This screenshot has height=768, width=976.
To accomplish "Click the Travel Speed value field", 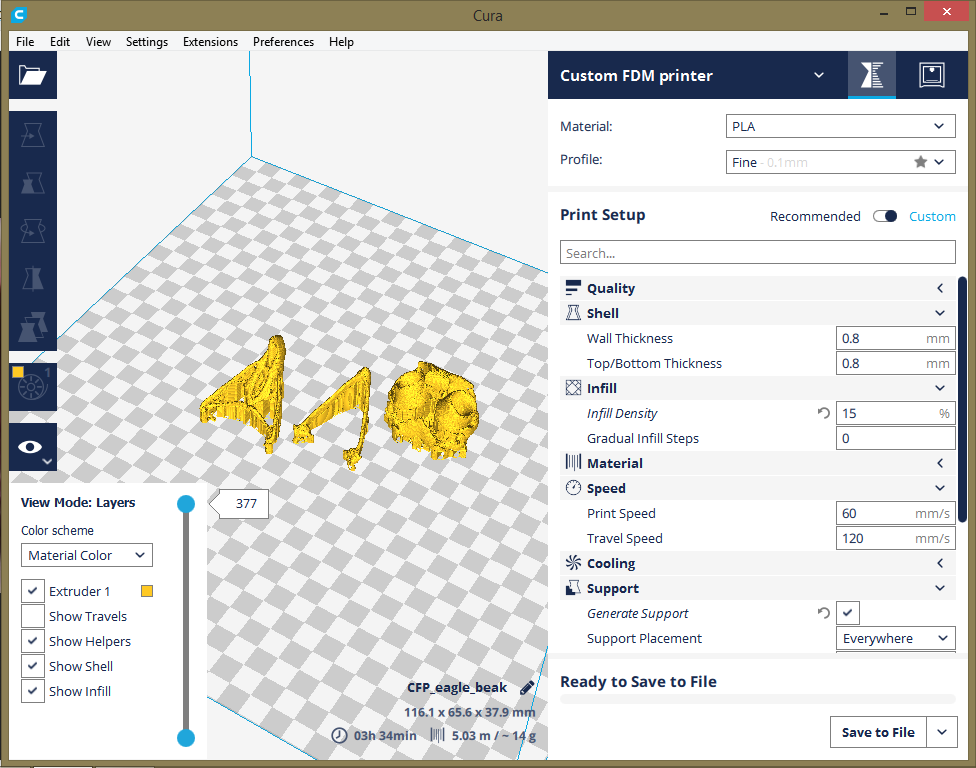I will [x=895, y=538].
